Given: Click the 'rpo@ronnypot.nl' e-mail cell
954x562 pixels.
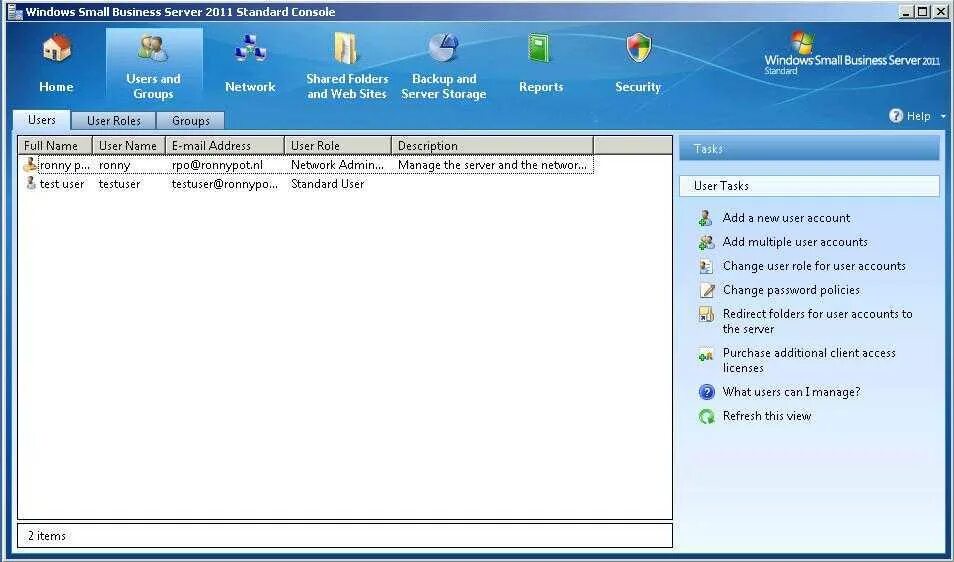Looking at the screenshot, I should (x=217, y=165).
